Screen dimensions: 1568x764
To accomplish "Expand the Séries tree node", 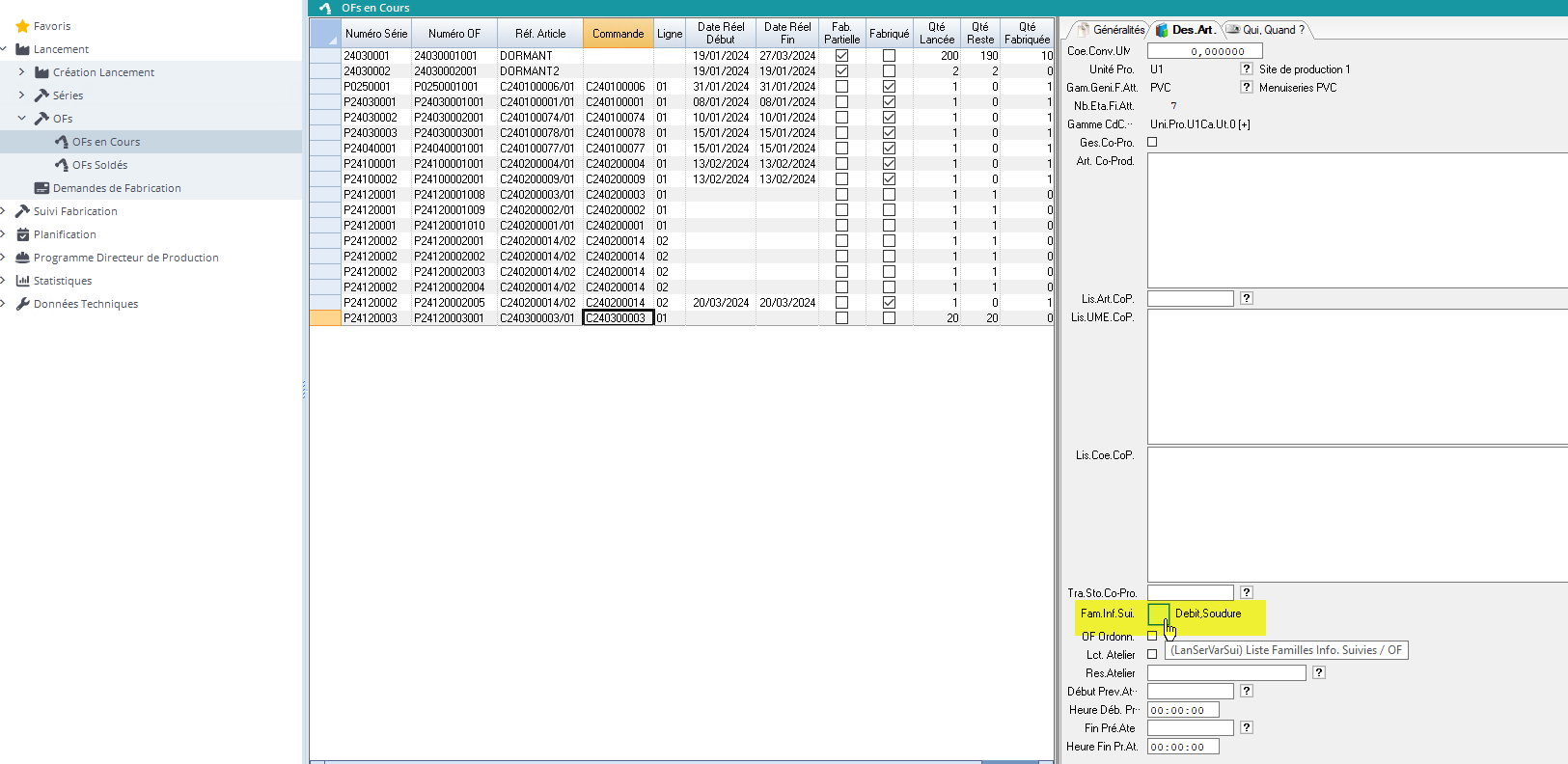I will click(22, 95).
